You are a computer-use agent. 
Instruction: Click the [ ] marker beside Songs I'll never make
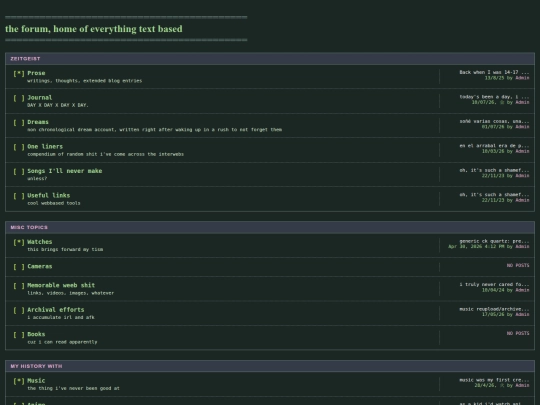coord(19,171)
